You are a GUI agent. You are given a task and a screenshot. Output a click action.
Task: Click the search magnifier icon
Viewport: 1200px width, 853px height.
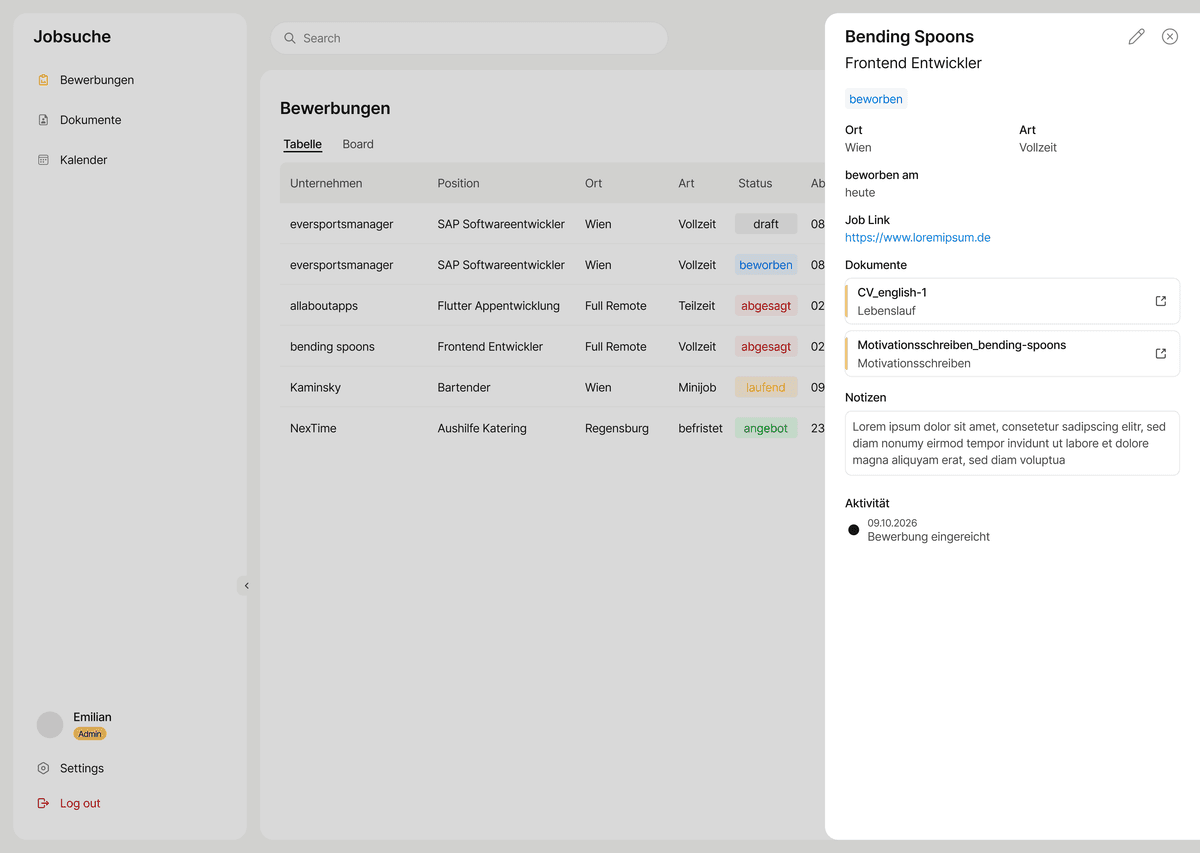290,38
